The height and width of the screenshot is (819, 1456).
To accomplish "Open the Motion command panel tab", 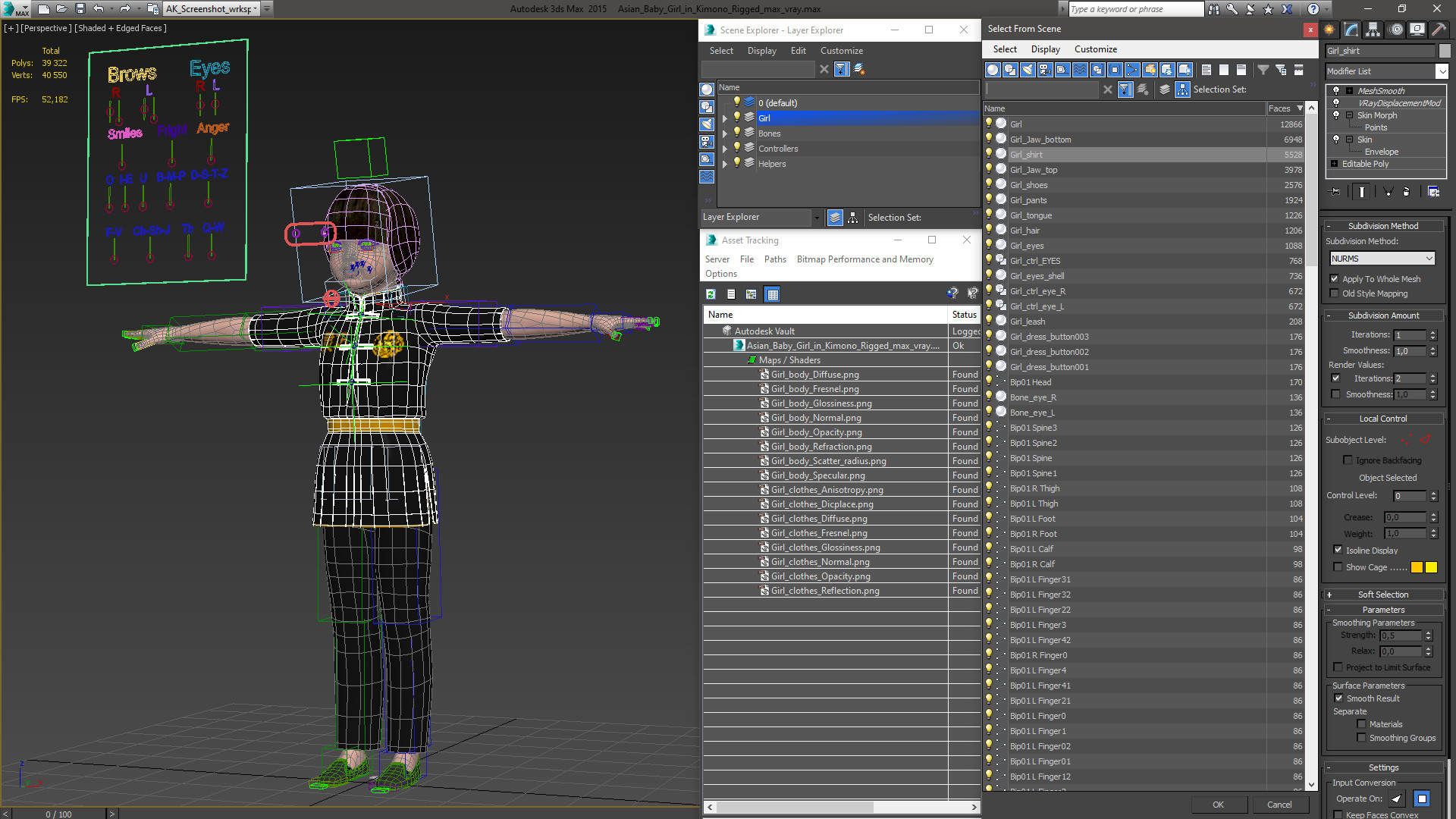I will [x=1395, y=30].
